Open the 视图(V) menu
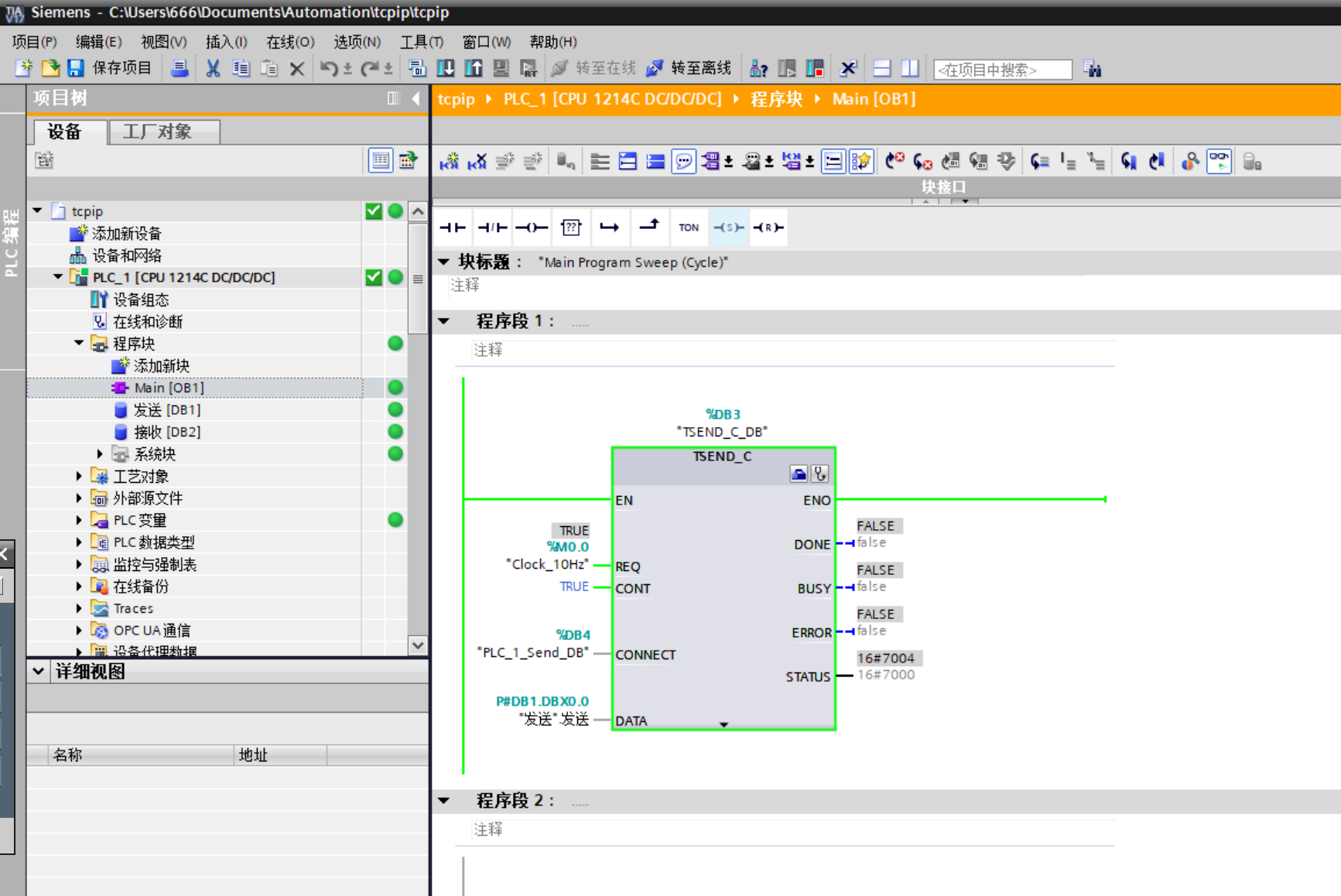The height and width of the screenshot is (896, 1341). click(x=164, y=42)
